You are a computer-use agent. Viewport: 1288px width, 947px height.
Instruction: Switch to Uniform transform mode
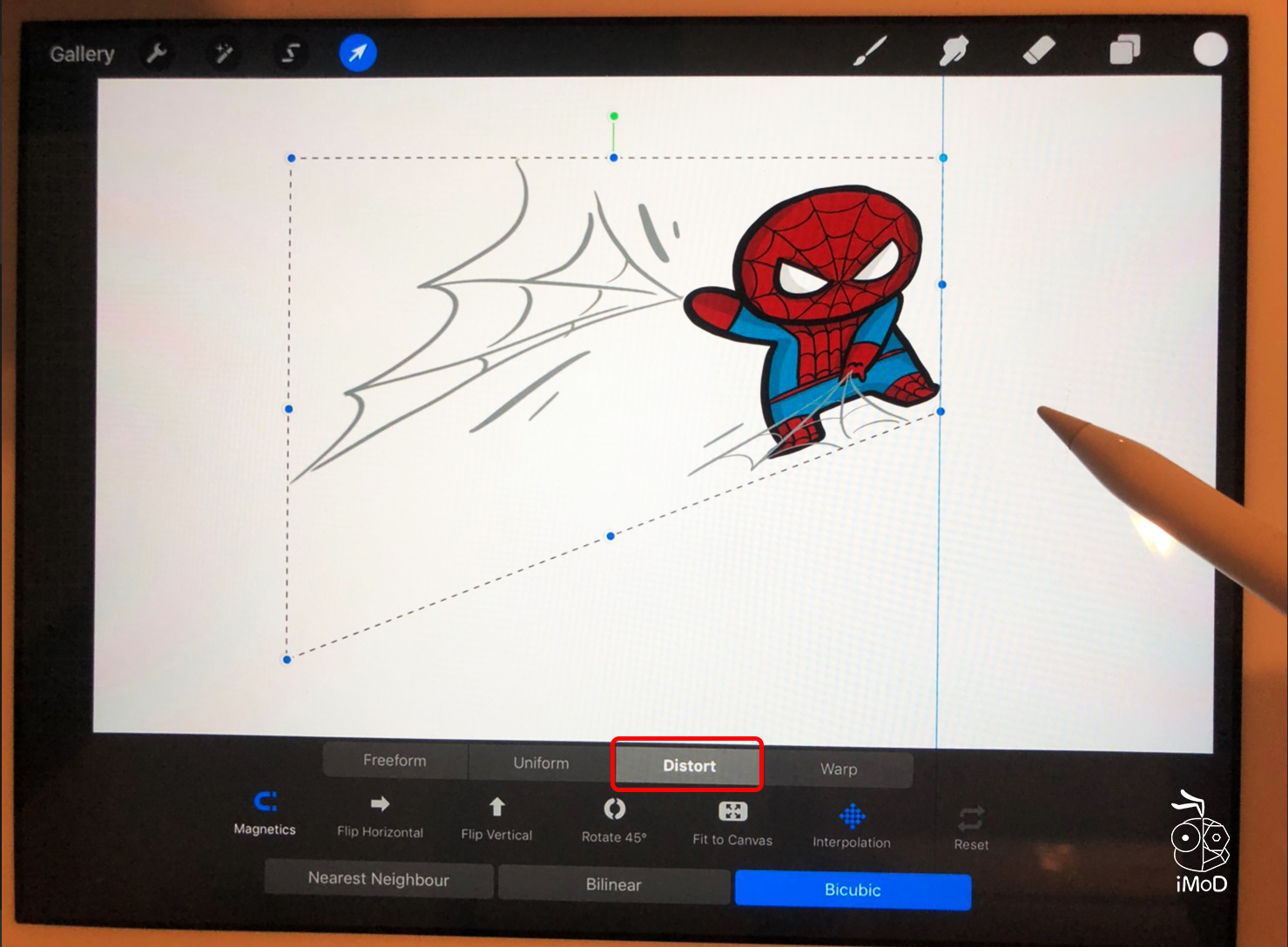pos(541,763)
